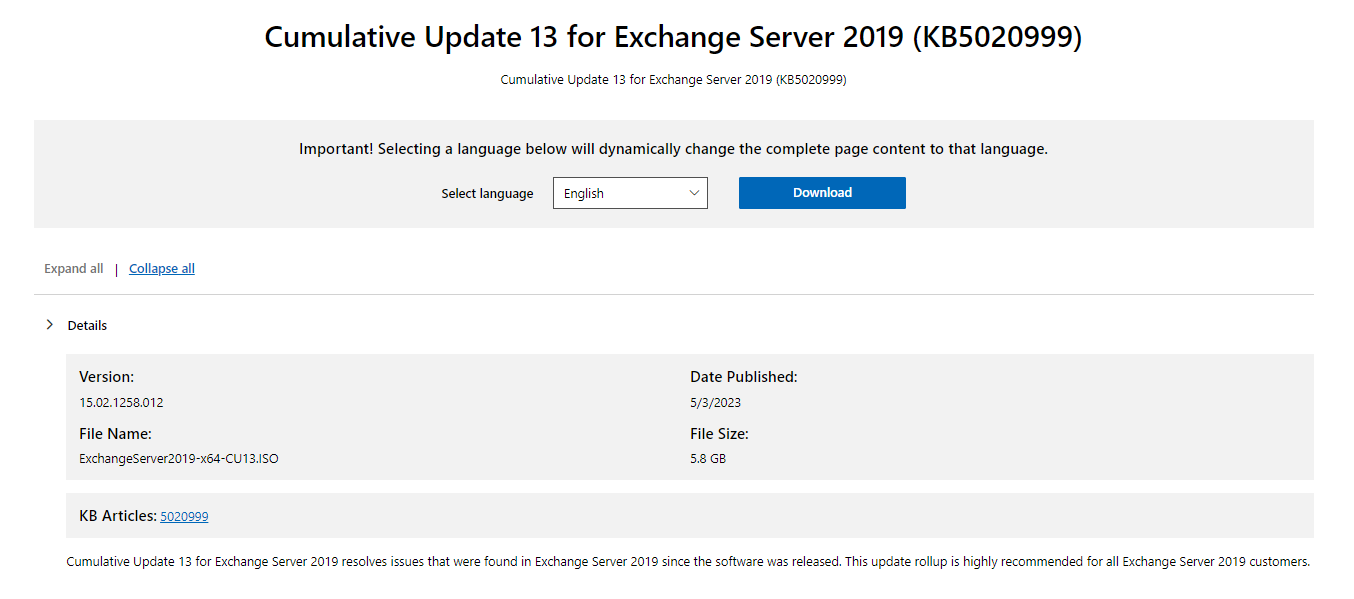1354x599 pixels.
Task: Click the date published 5/3/2023
Action: tap(715, 403)
